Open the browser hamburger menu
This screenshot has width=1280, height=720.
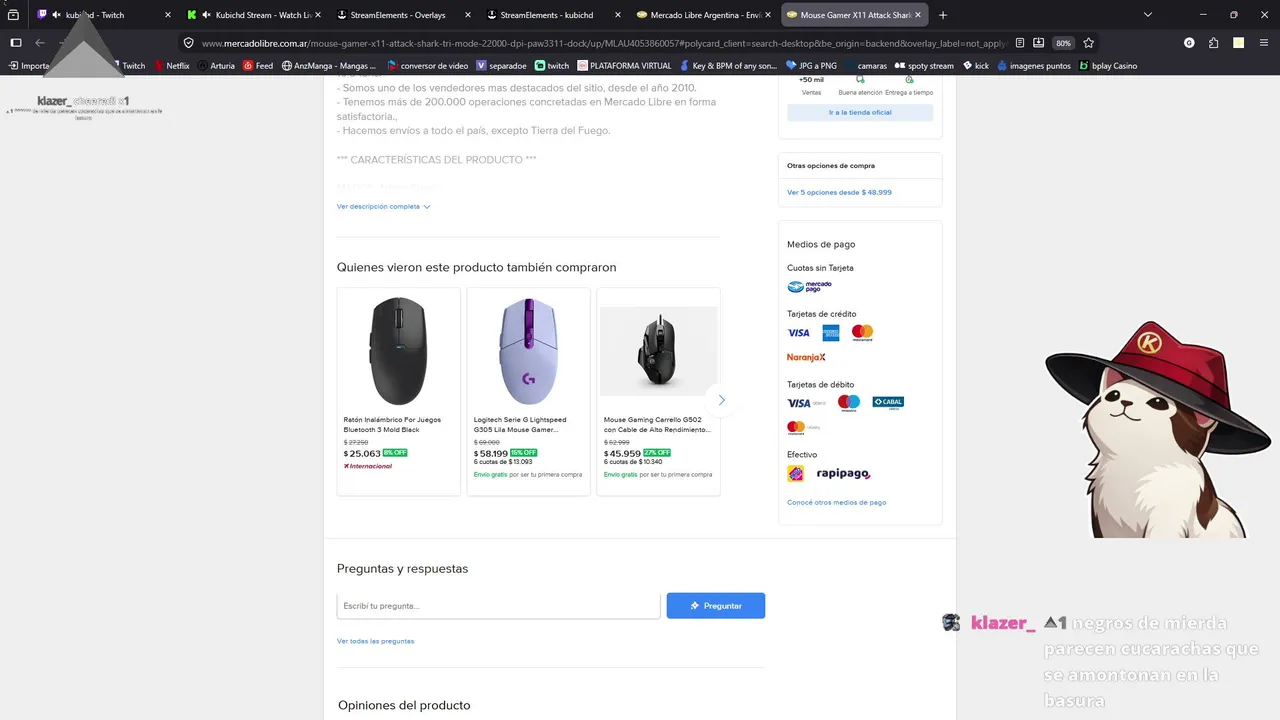(1263, 43)
